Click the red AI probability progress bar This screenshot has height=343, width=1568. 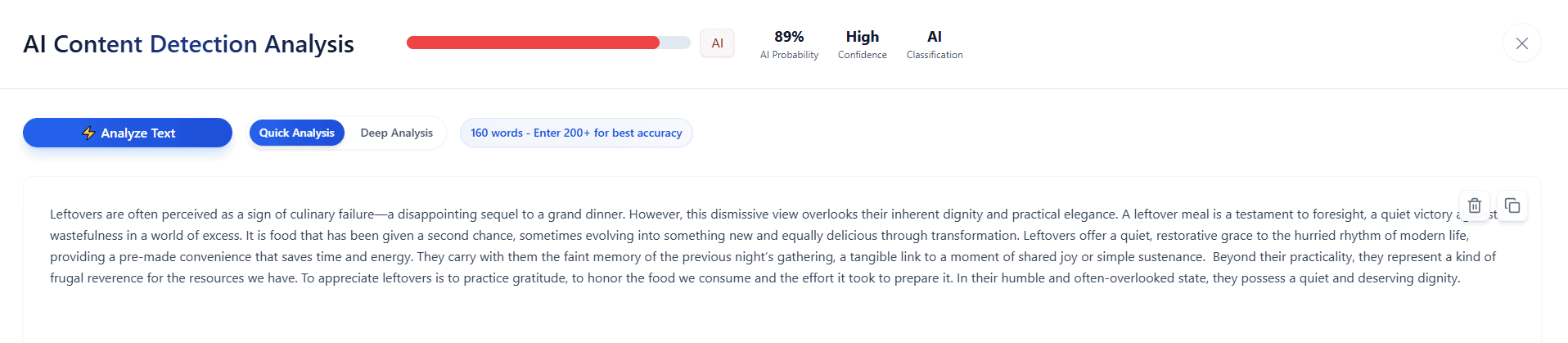(533, 43)
